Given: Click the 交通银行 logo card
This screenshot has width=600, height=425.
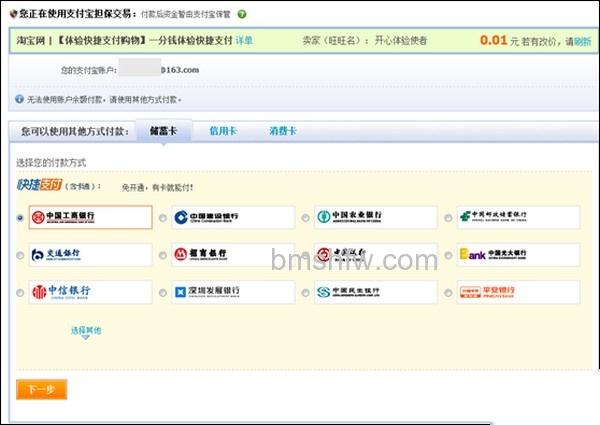Looking at the screenshot, I should coord(90,255).
